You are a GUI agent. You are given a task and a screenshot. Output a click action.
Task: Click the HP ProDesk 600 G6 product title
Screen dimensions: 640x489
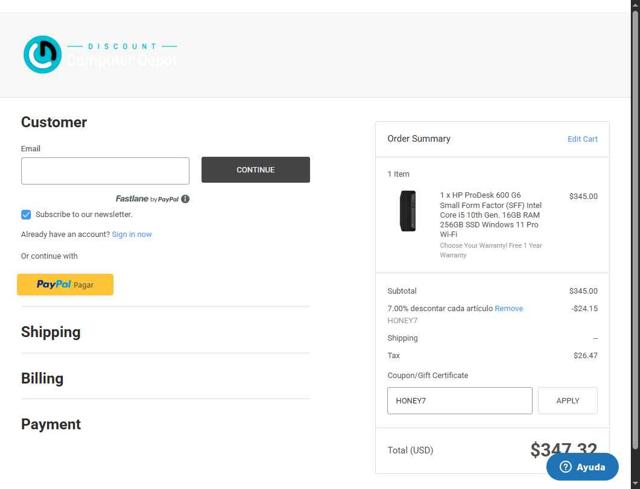click(x=490, y=215)
